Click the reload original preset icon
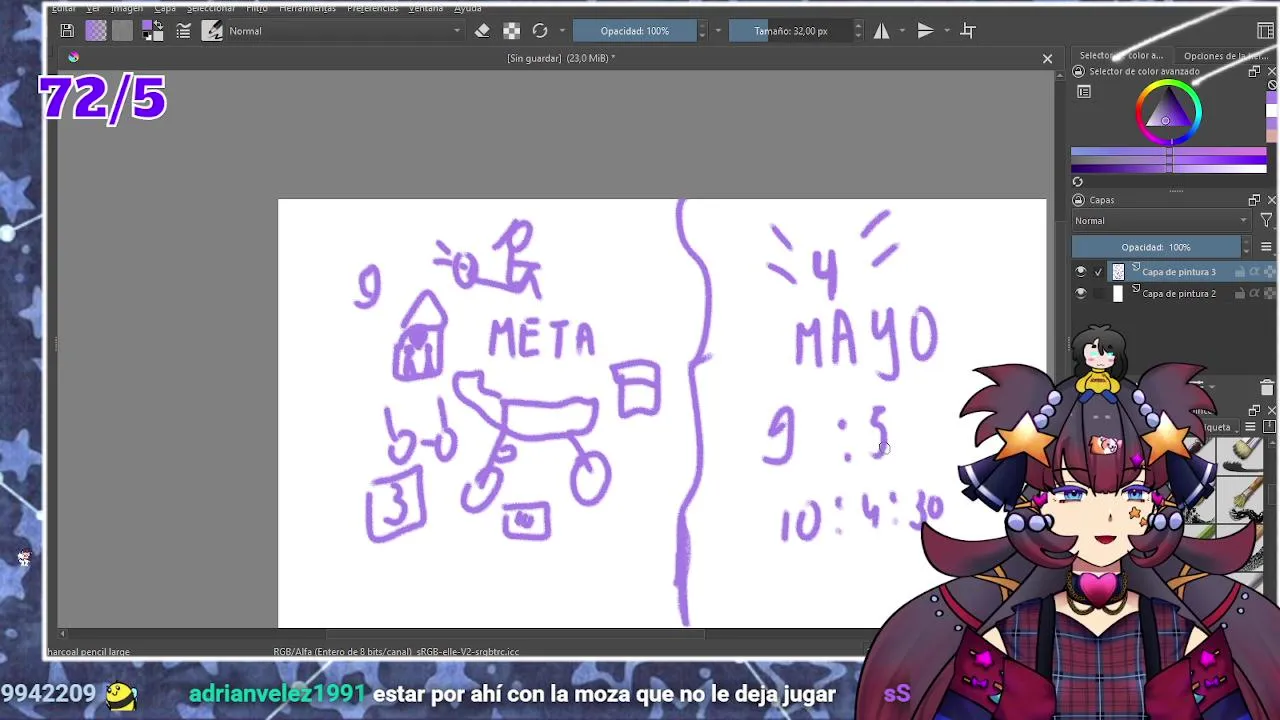The image size is (1280, 720). click(x=540, y=31)
